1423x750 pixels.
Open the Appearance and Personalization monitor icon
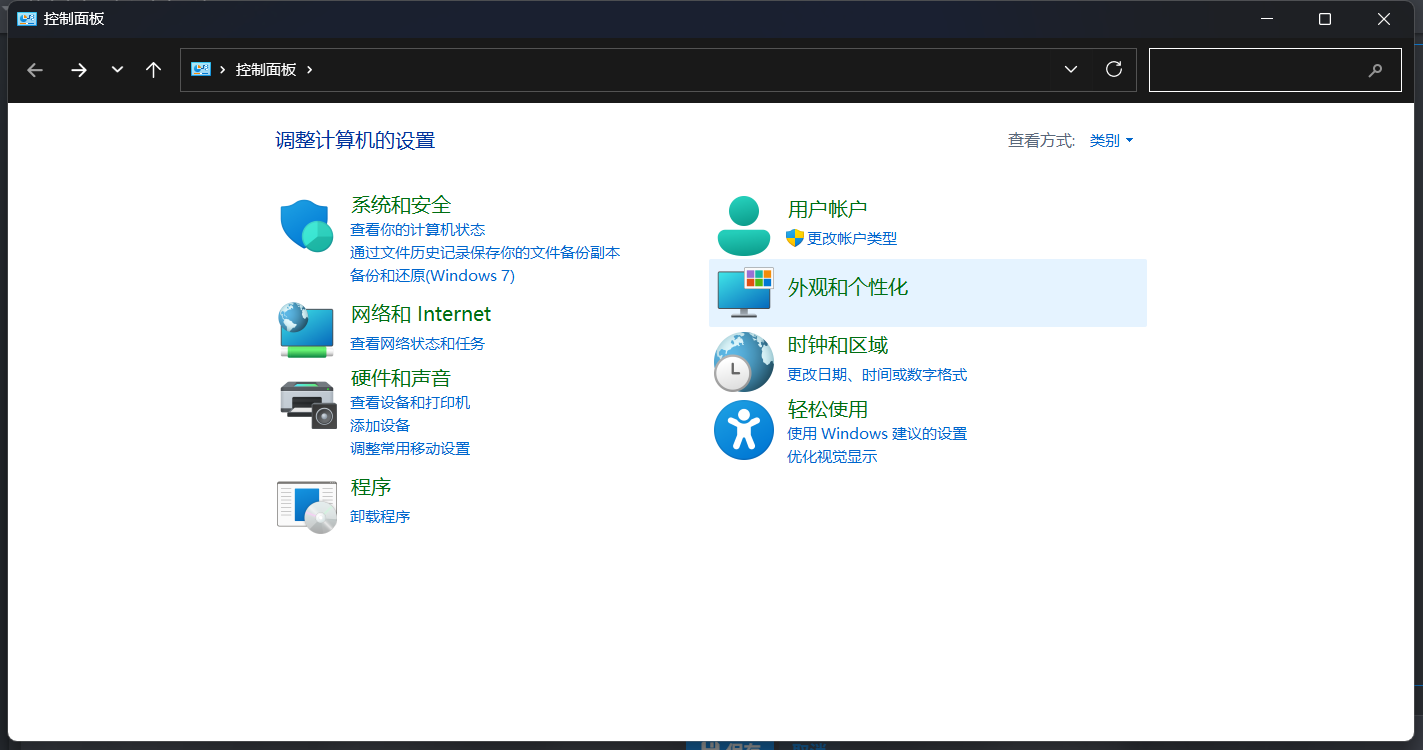[x=744, y=292]
